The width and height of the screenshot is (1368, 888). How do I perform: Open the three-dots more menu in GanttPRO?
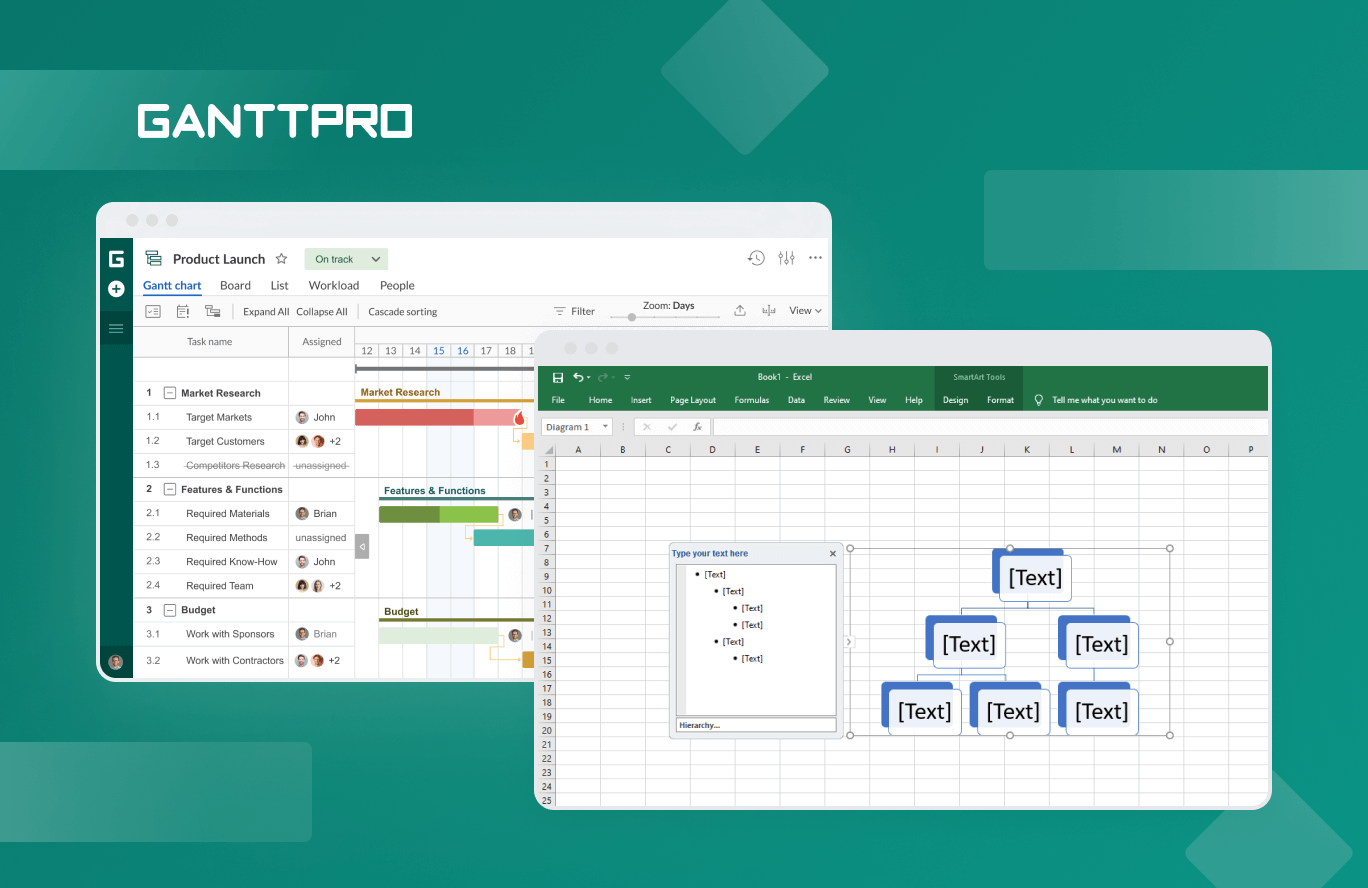(816, 258)
